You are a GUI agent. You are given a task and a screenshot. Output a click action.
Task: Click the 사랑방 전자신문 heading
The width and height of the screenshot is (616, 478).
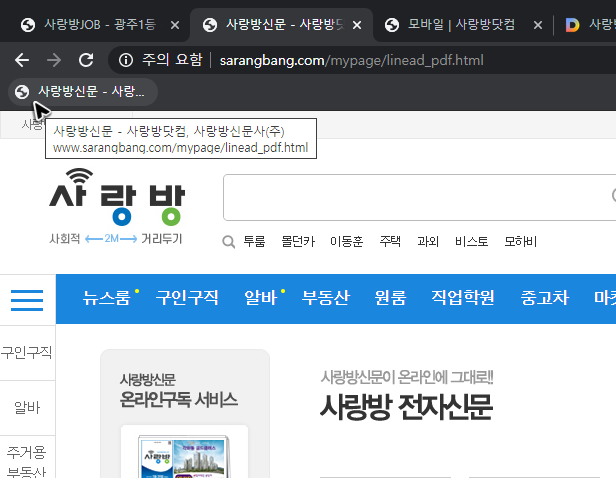coord(406,407)
